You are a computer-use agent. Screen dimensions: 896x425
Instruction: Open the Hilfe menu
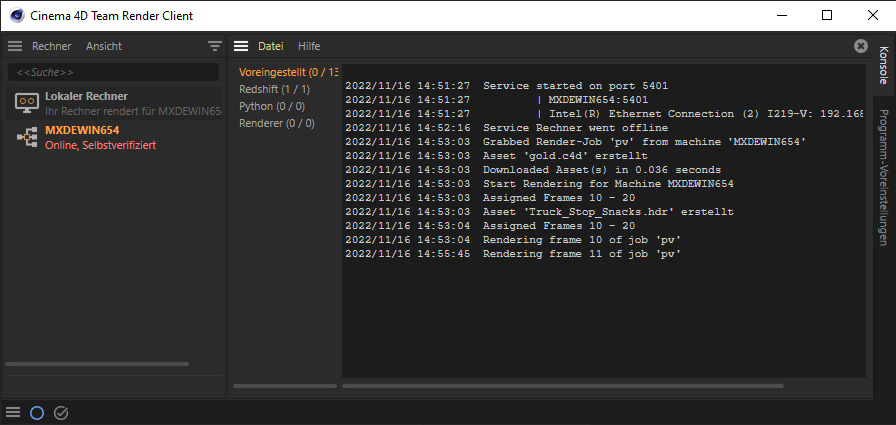click(x=309, y=46)
